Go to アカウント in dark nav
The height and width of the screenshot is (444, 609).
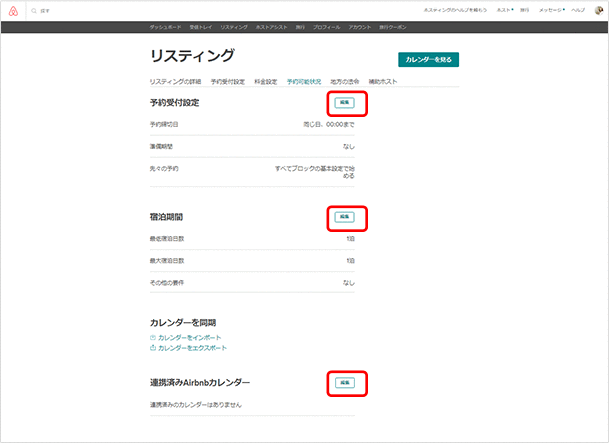click(x=360, y=27)
